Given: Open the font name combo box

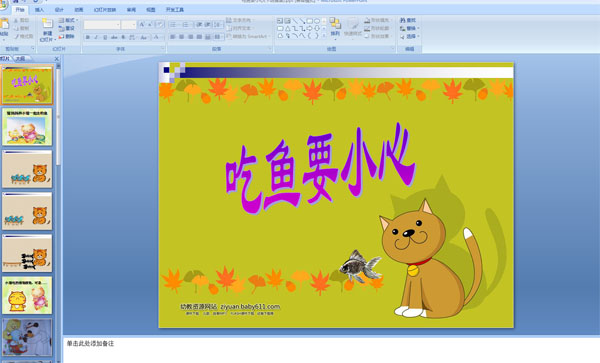Looking at the screenshot, I should pos(102,25).
